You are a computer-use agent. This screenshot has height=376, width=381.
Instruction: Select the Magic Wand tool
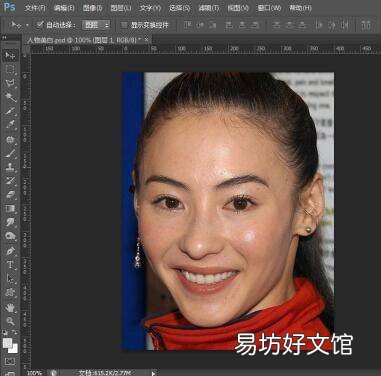(x=10, y=97)
